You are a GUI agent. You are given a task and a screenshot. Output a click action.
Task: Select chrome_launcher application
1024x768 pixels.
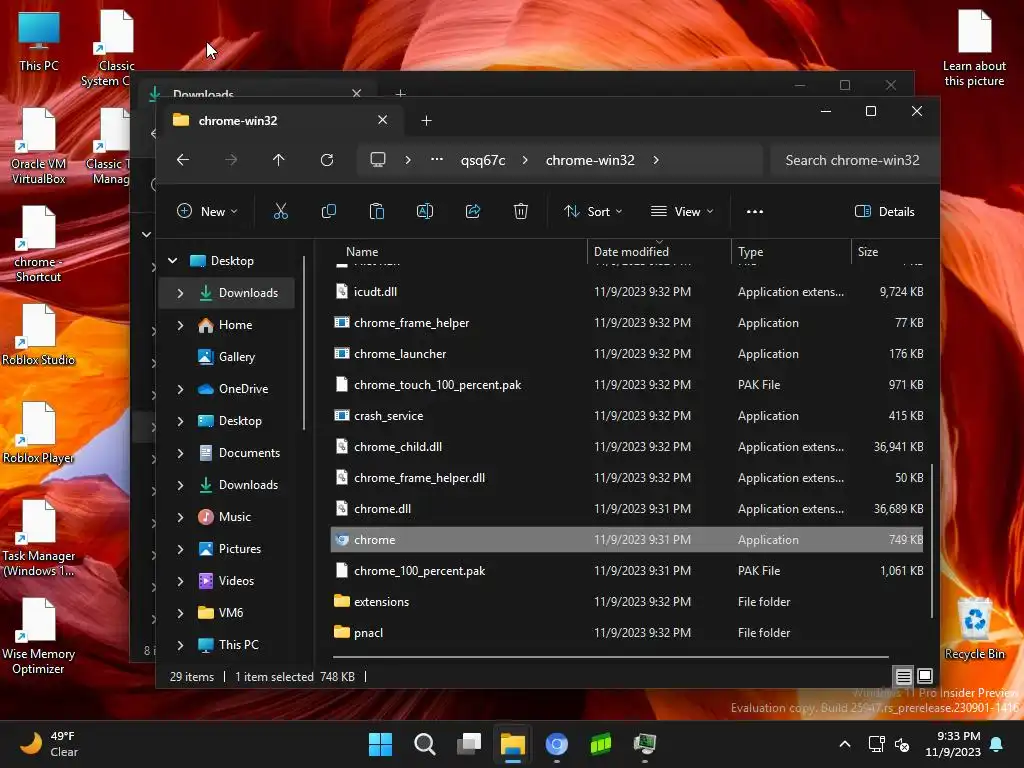tap(627, 353)
